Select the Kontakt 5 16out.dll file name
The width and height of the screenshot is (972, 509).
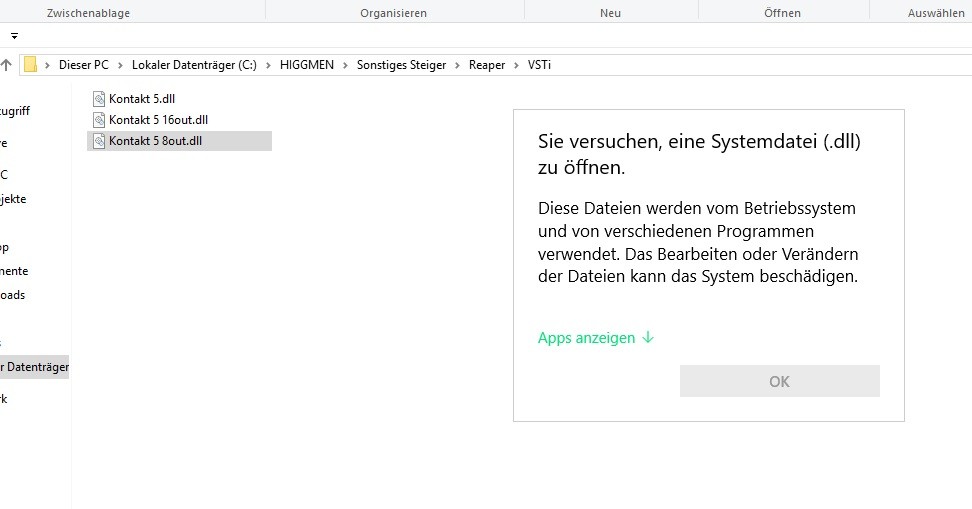pyautogui.click(x=158, y=120)
